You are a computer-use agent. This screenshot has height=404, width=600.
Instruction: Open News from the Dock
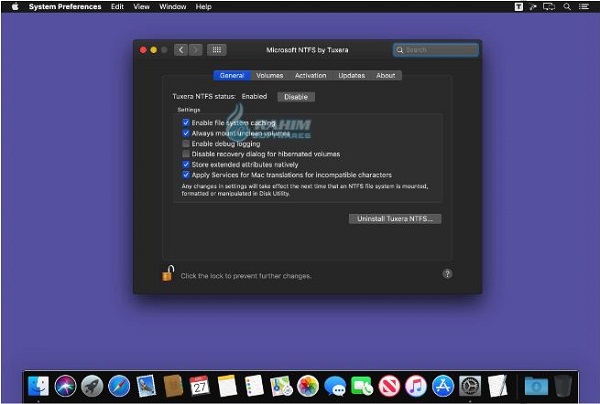click(389, 386)
